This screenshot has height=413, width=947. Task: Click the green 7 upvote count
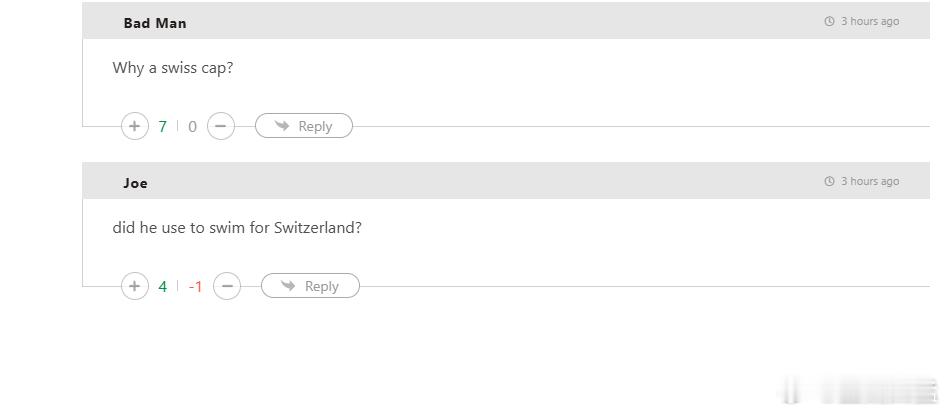tap(162, 127)
